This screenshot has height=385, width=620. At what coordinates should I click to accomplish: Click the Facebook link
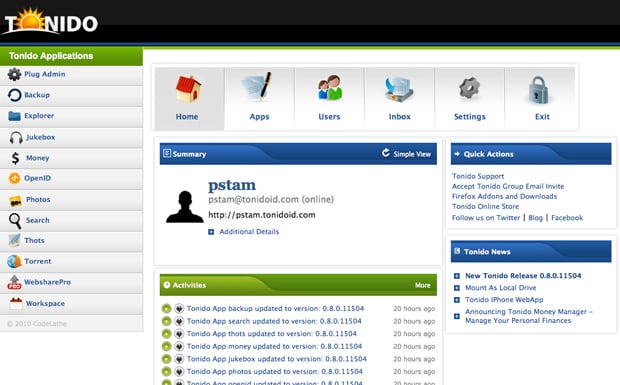567,218
